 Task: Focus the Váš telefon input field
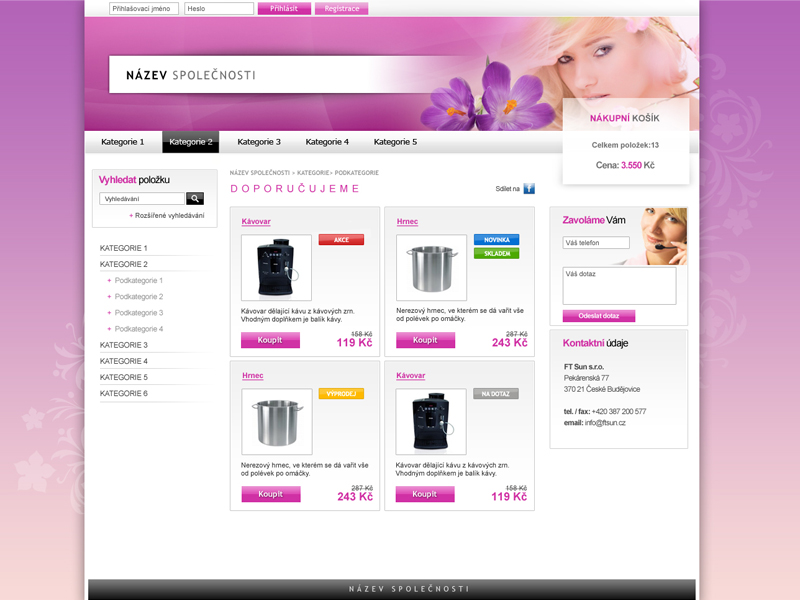point(596,243)
